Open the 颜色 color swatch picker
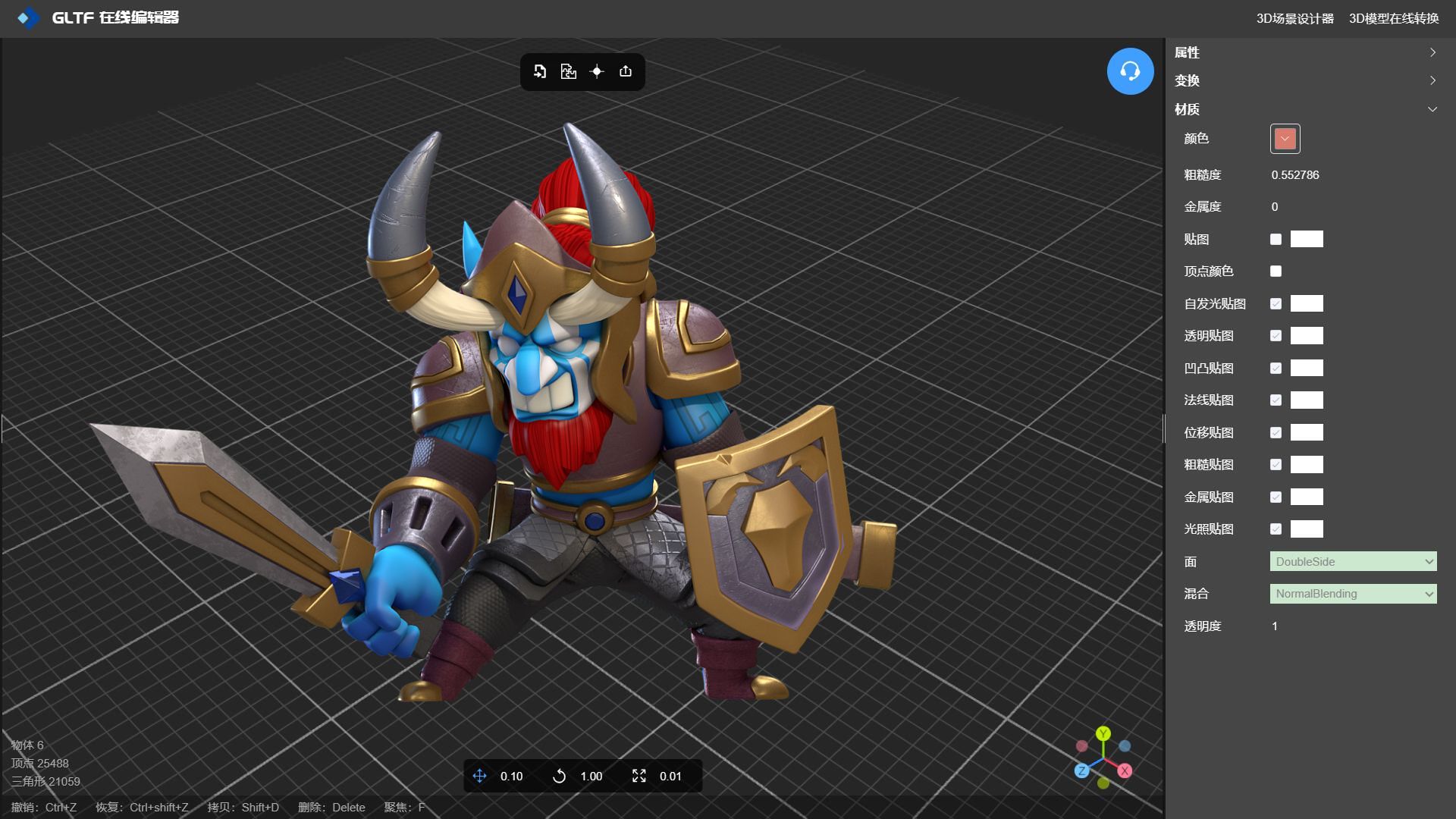1456x819 pixels. point(1285,139)
